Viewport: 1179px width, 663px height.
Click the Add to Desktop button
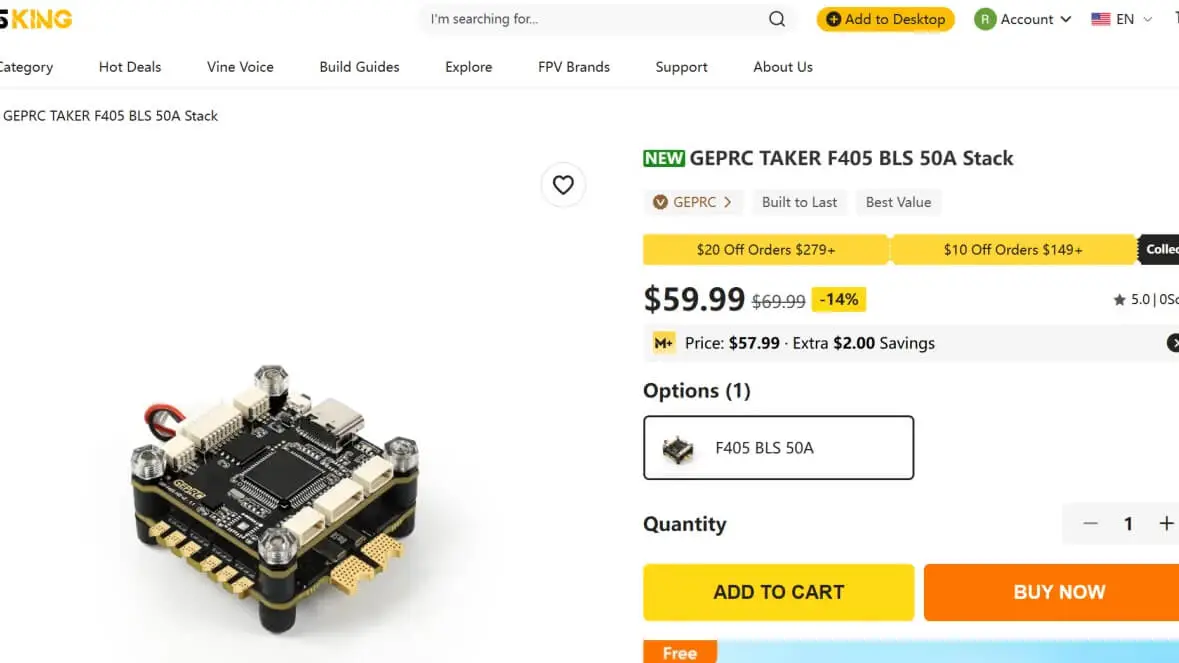(x=886, y=19)
